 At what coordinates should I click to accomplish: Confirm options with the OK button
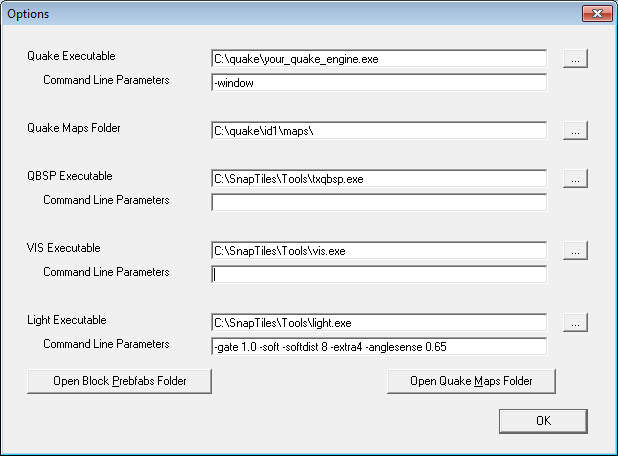click(543, 421)
